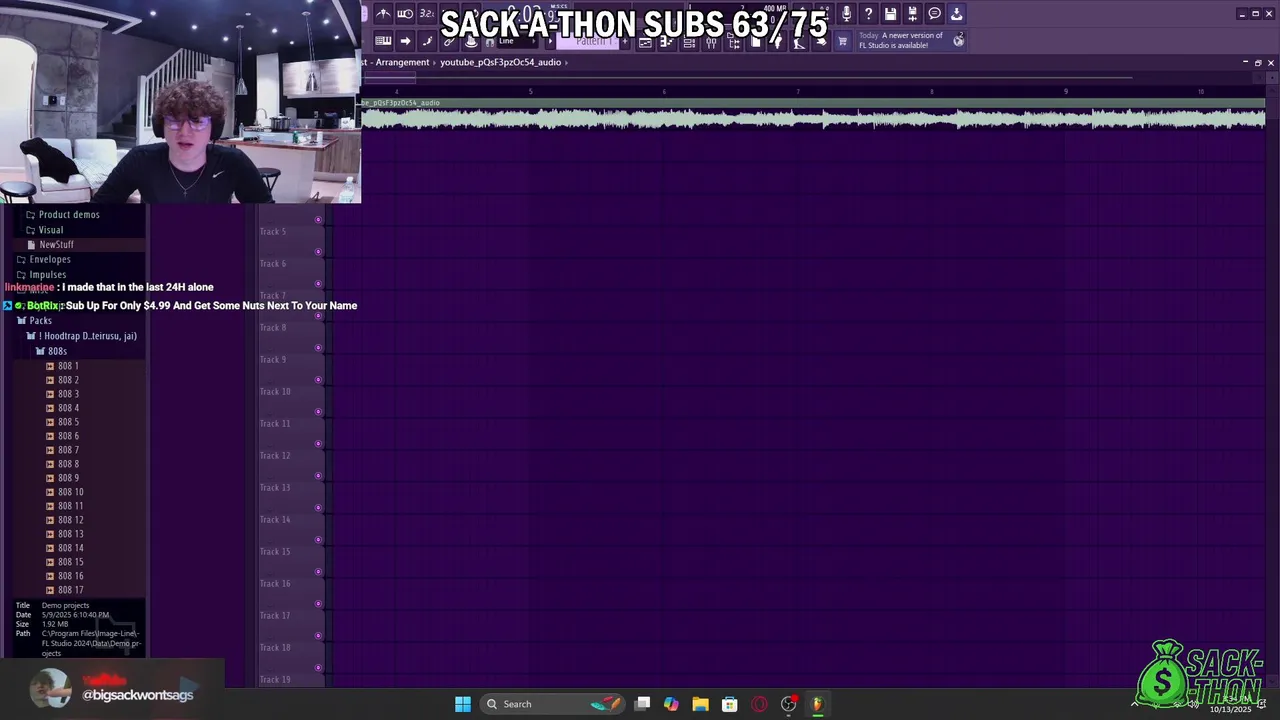
Task: Mute Track 6 with its dot
Action: coord(318,284)
